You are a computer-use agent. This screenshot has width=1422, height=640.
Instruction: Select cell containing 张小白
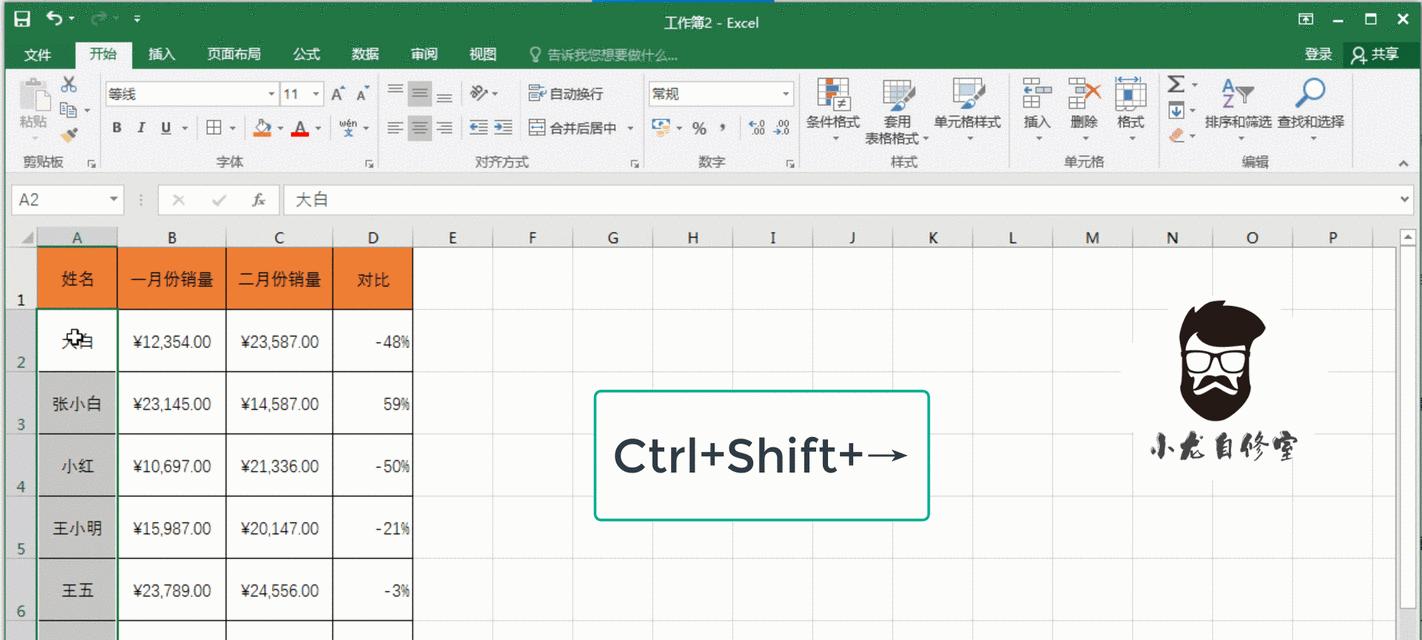77,404
